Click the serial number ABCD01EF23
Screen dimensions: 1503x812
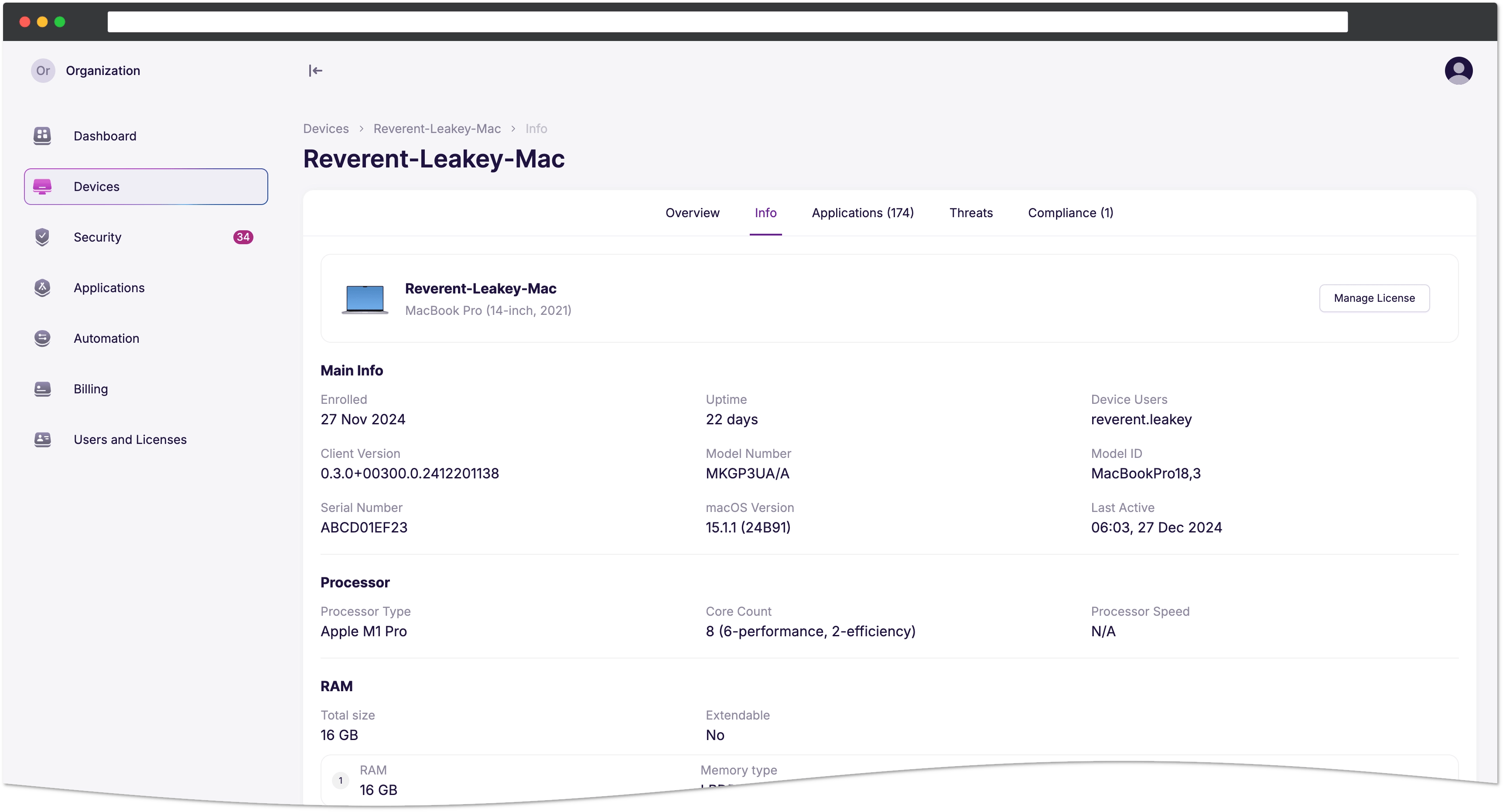(364, 527)
